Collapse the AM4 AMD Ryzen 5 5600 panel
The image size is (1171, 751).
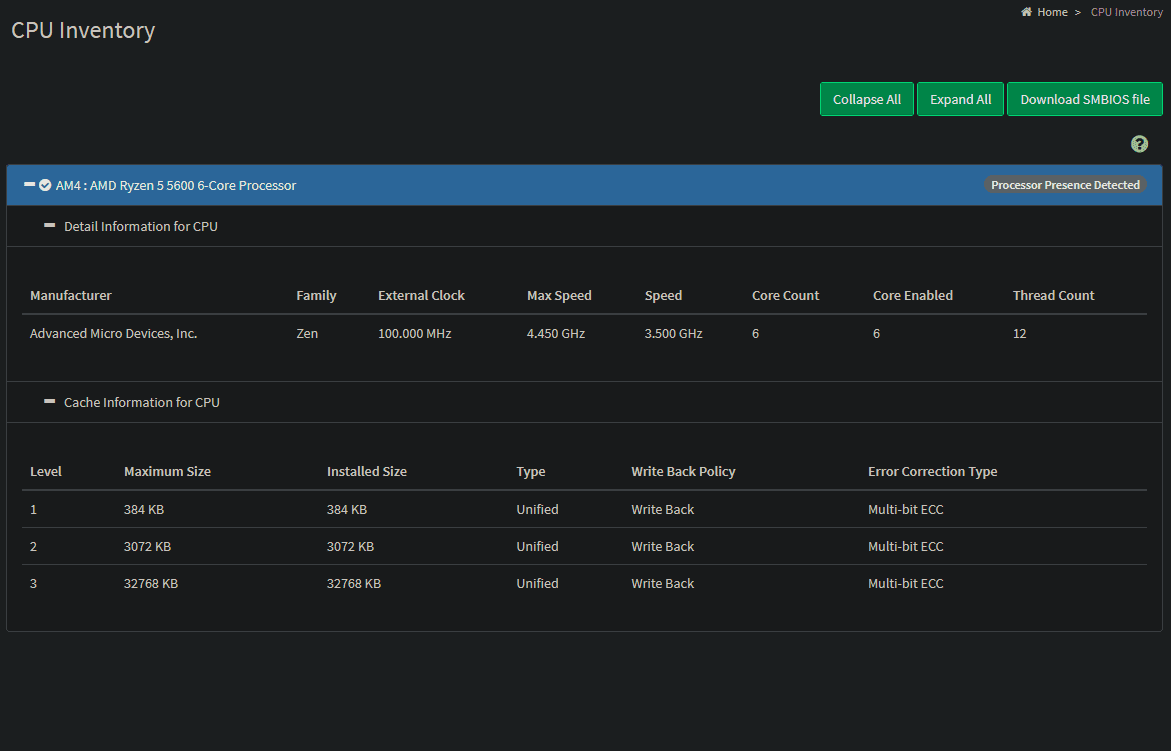pyautogui.click(x=30, y=184)
